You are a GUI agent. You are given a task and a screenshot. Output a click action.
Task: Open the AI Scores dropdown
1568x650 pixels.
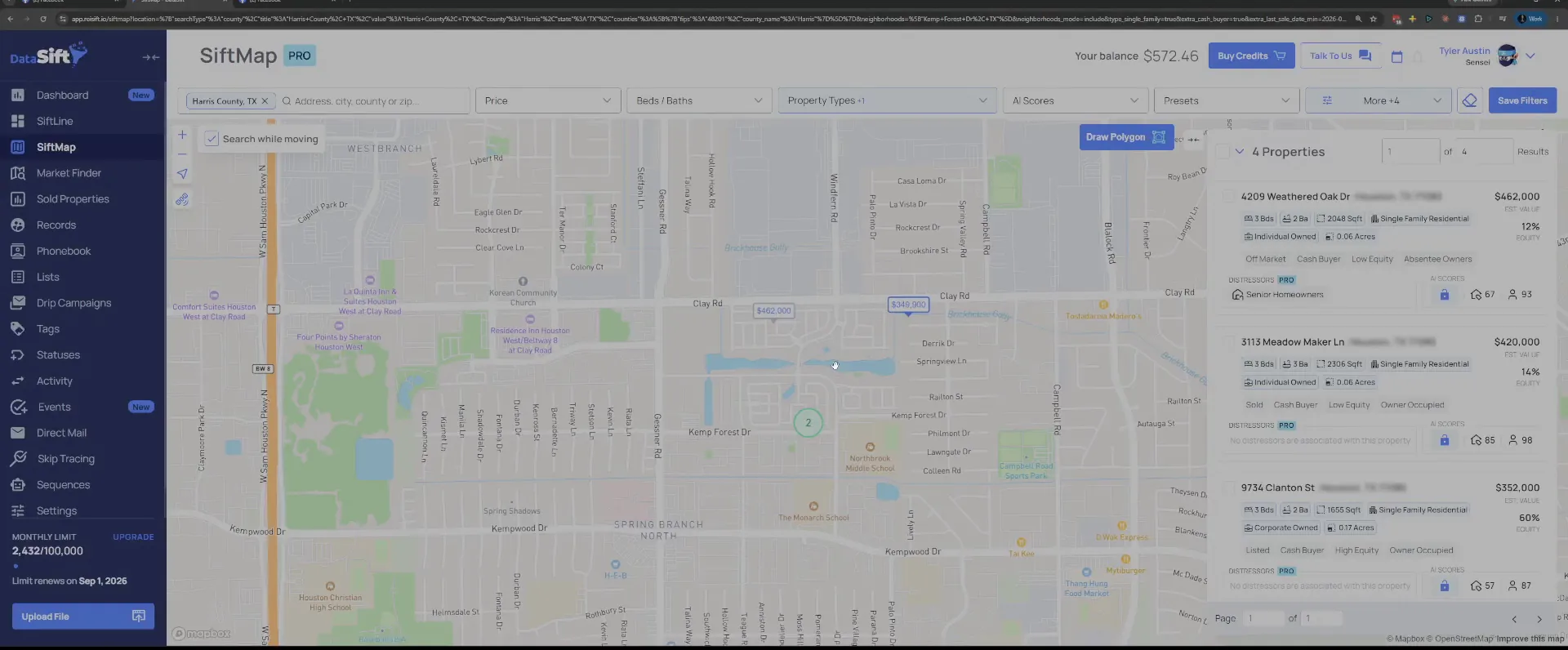[x=1075, y=100]
